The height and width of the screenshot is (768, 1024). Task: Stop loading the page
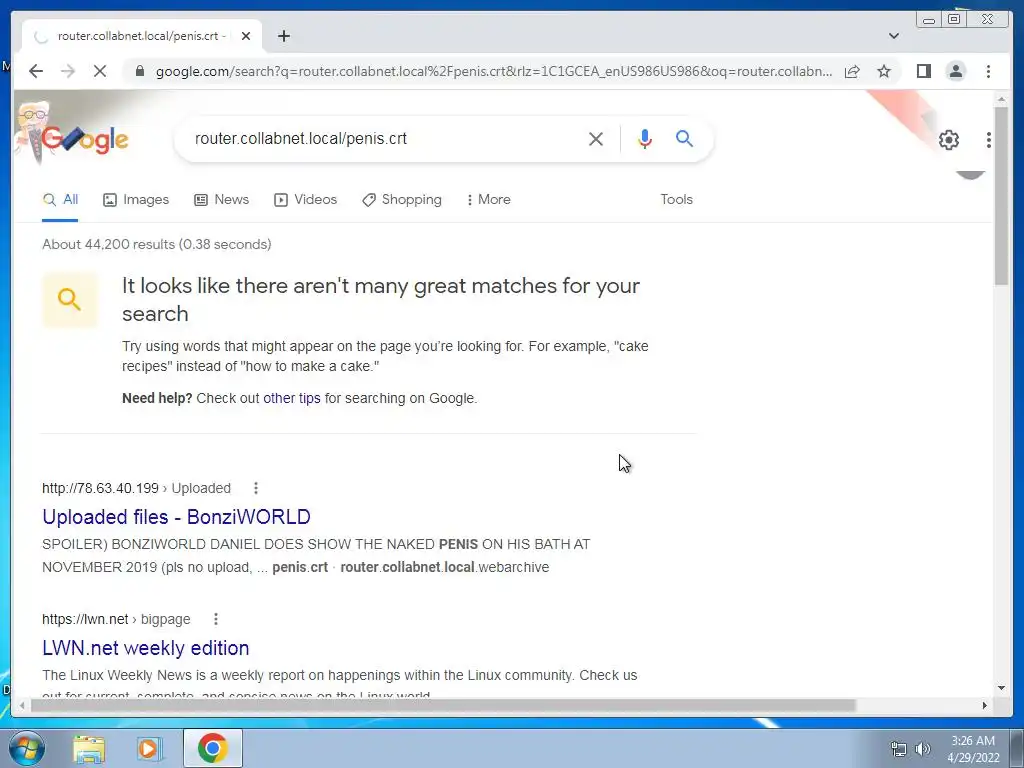(99, 71)
